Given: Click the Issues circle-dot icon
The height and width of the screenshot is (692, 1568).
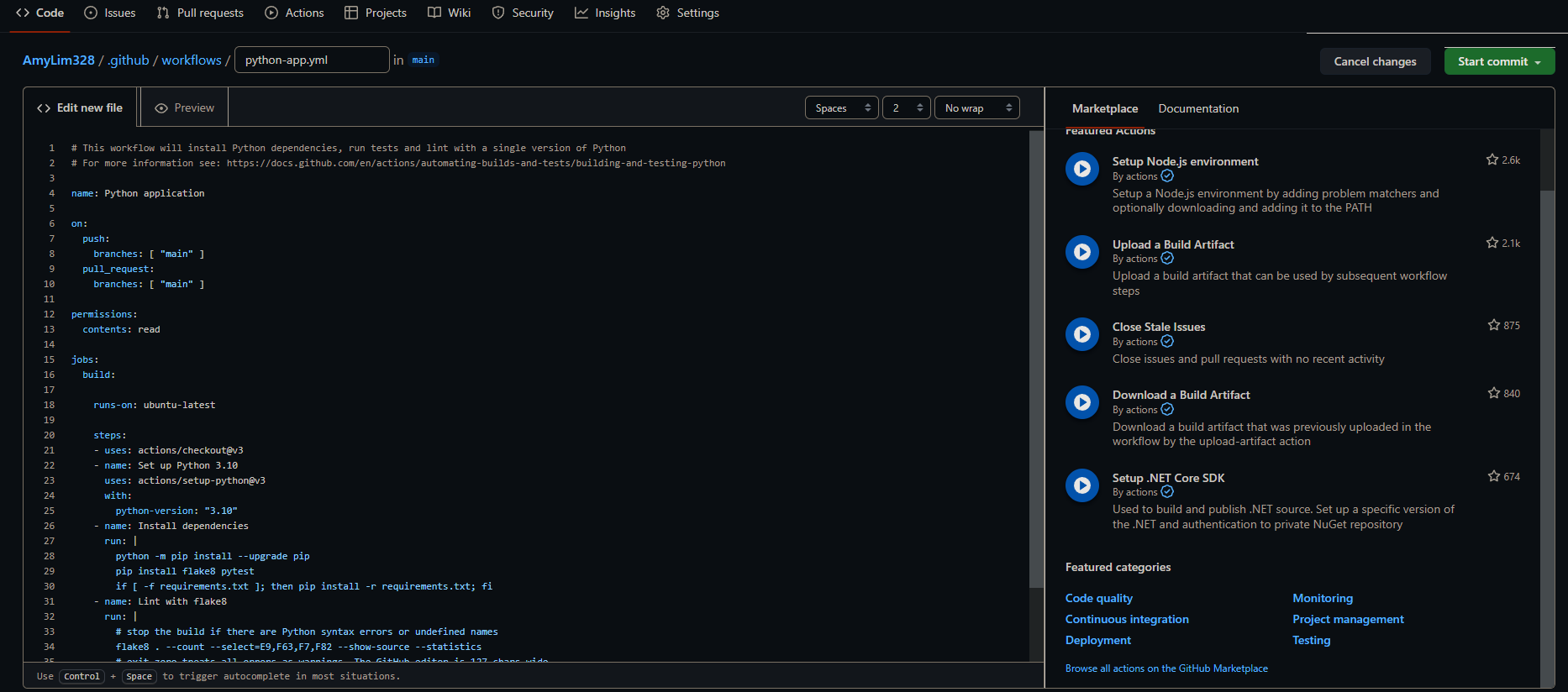Looking at the screenshot, I should [91, 13].
